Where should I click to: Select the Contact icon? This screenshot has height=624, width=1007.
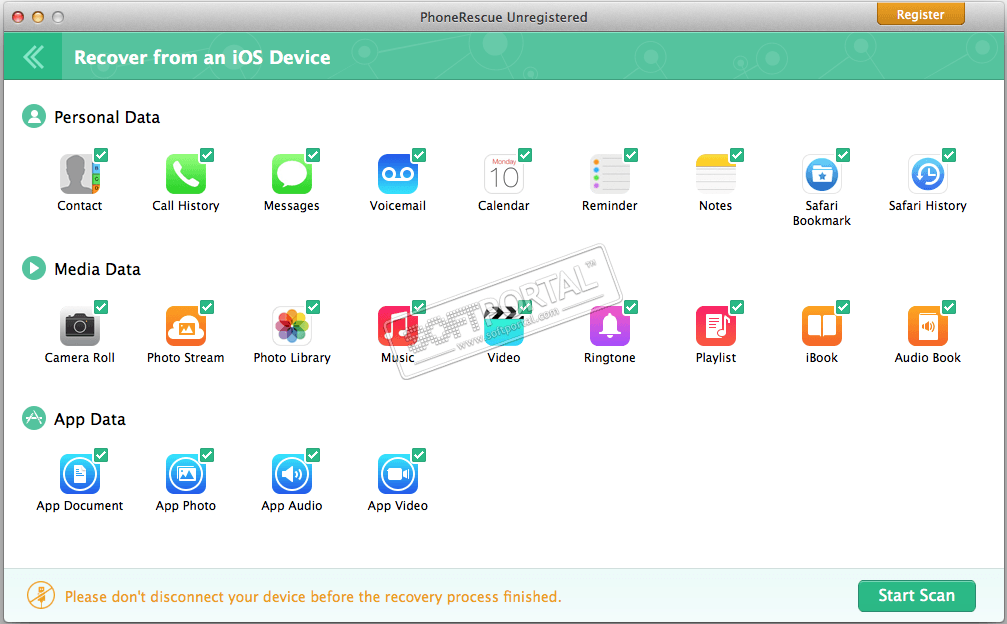click(79, 174)
